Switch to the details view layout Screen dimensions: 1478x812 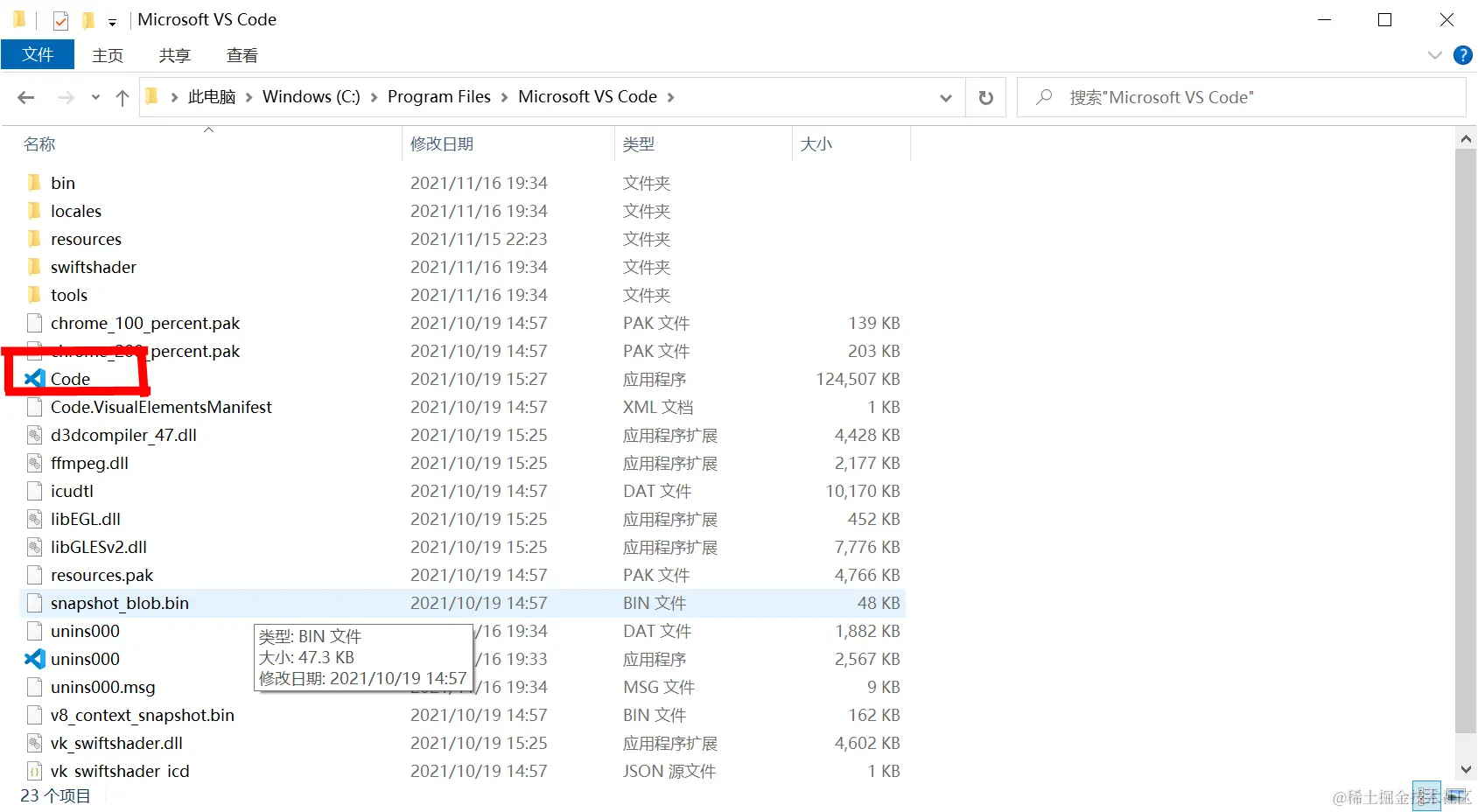(x=1426, y=796)
